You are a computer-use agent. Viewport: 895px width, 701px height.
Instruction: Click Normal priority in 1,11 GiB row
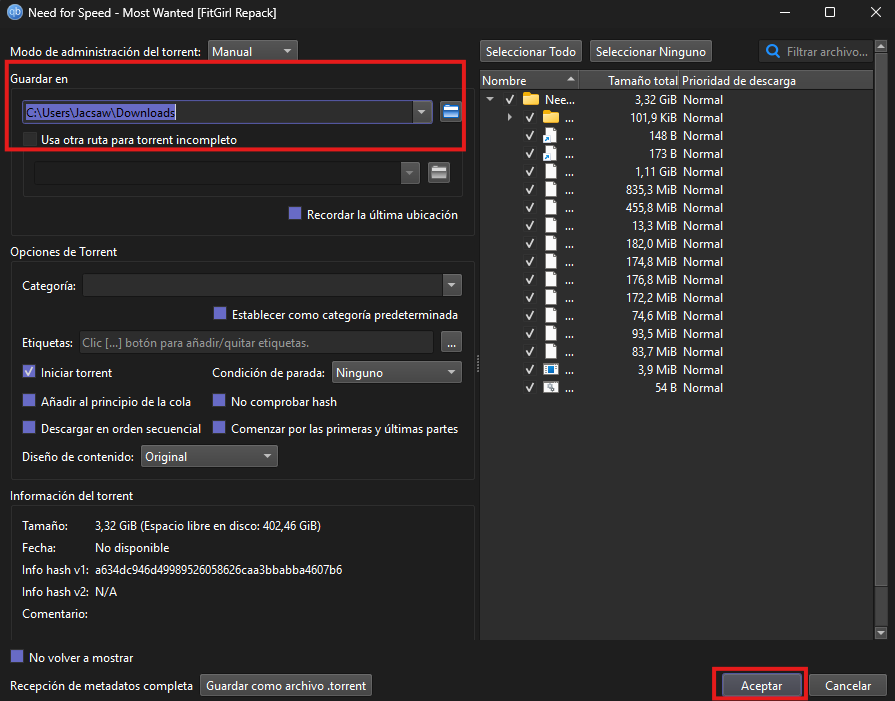click(x=703, y=172)
